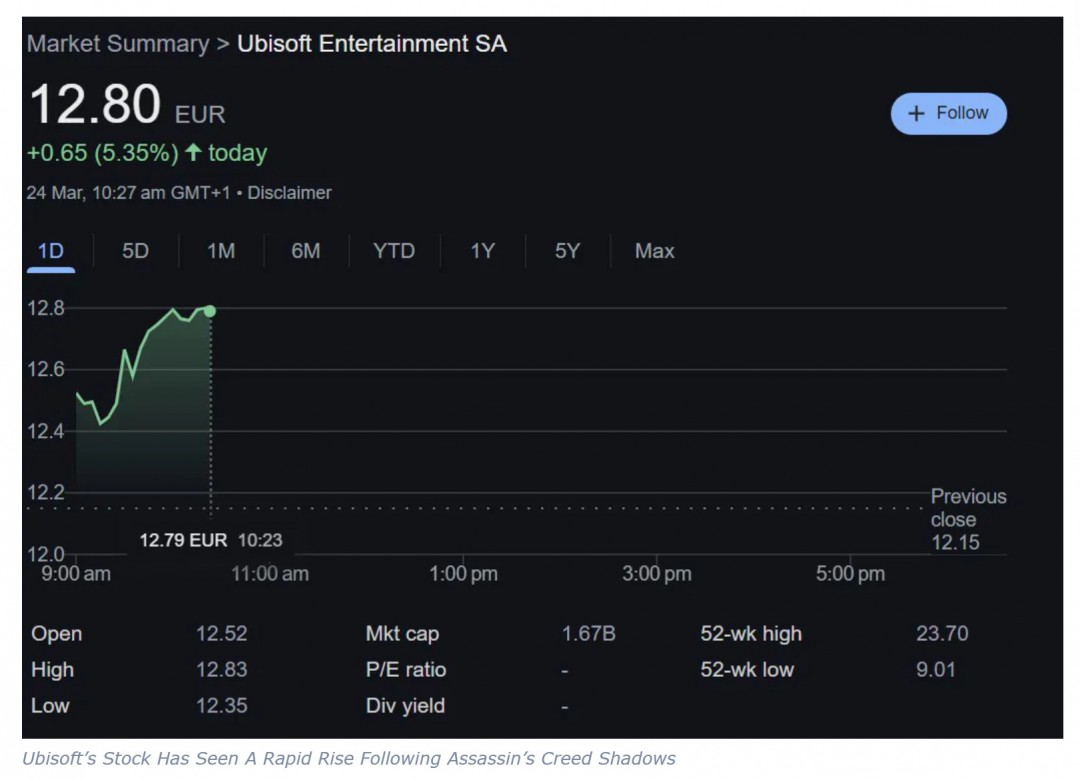
Task: Switch to the 5Y range tab
Action: pyautogui.click(x=568, y=251)
